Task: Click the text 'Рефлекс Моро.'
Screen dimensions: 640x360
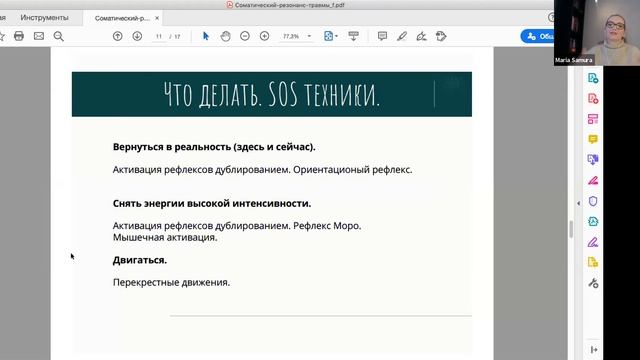Action: point(327,226)
